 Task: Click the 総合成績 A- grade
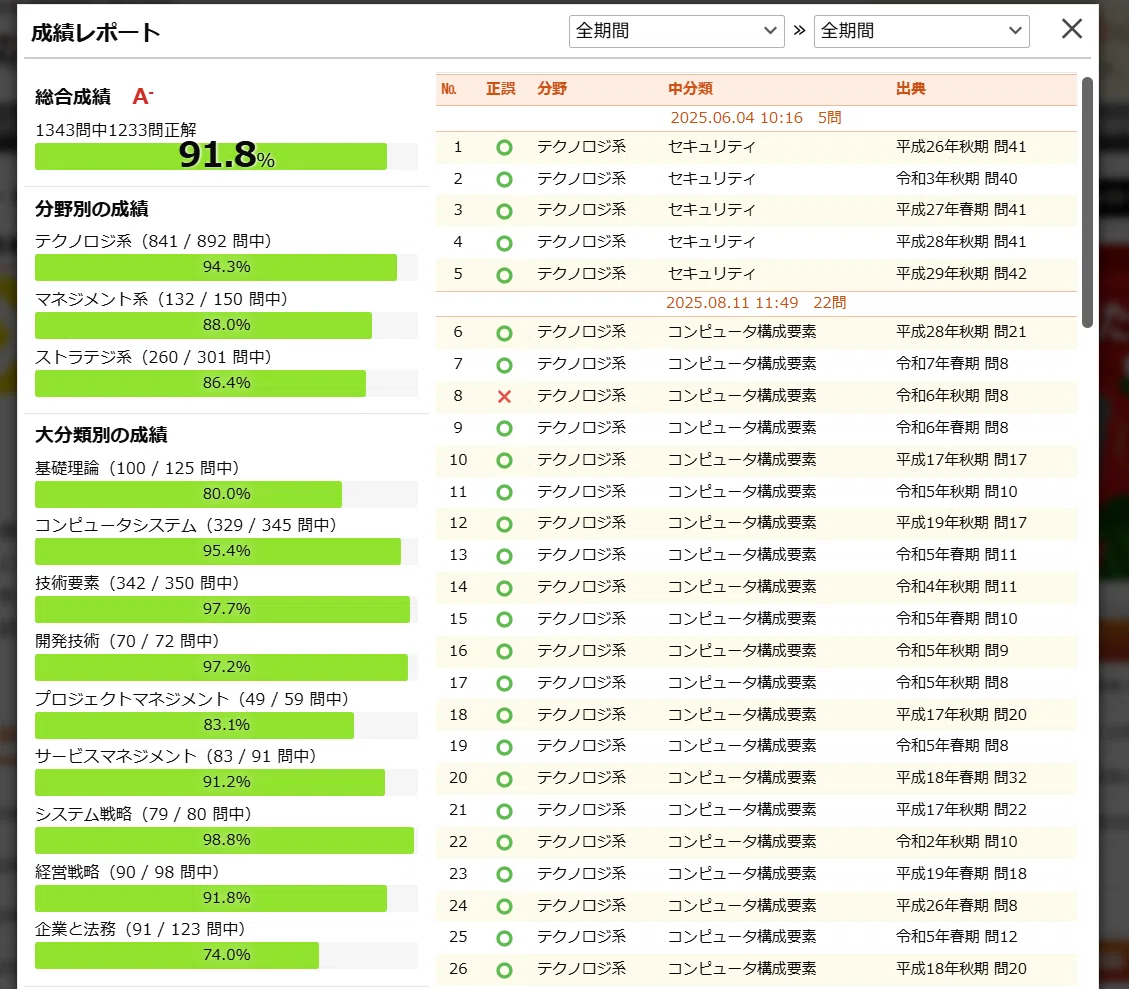pos(143,96)
